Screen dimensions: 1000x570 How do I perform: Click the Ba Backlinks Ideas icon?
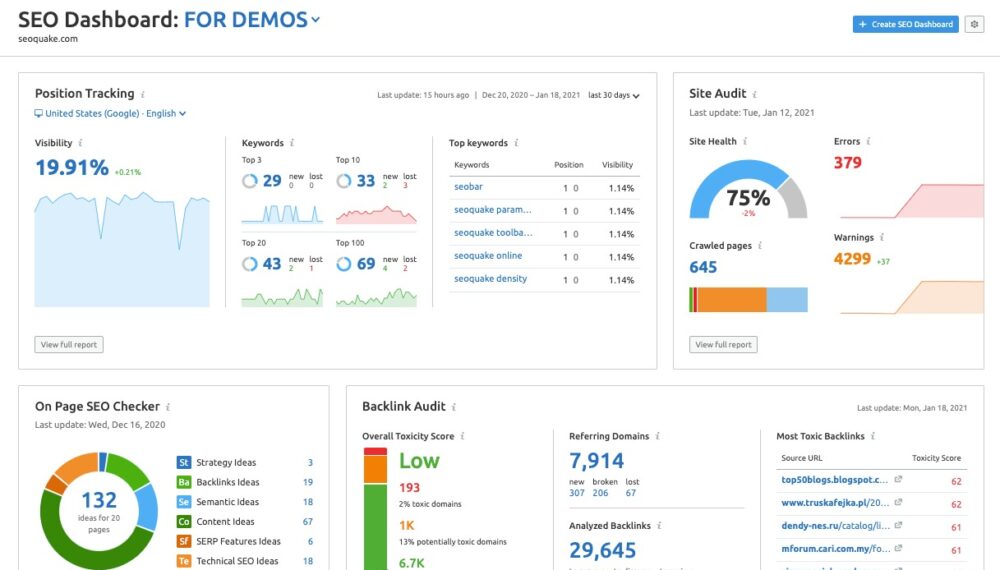(x=184, y=482)
